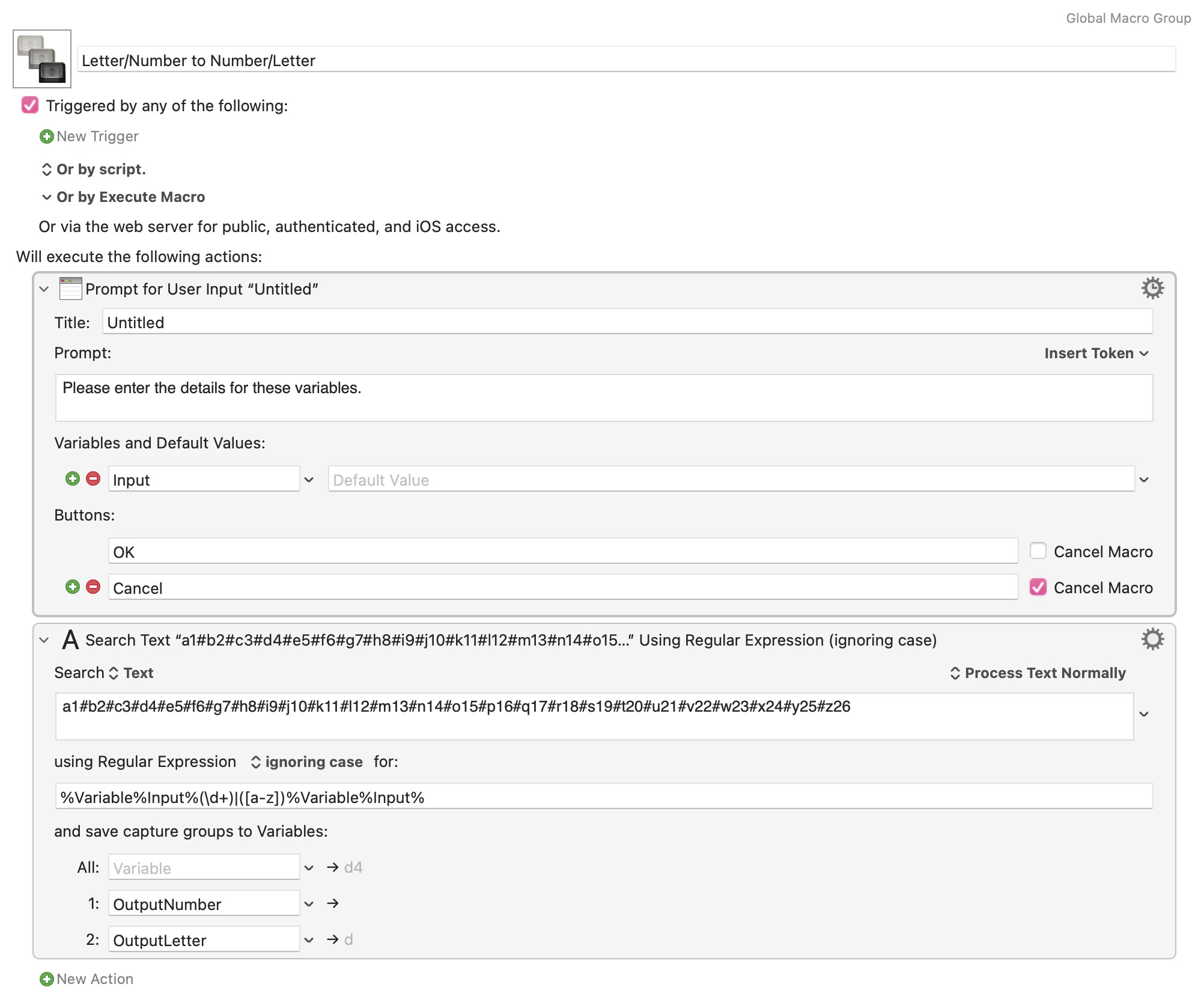Image resolution: width=1204 pixels, height=999 pixels.
Task: Remove the Input variable with red minus
Action: click(93, 479)
